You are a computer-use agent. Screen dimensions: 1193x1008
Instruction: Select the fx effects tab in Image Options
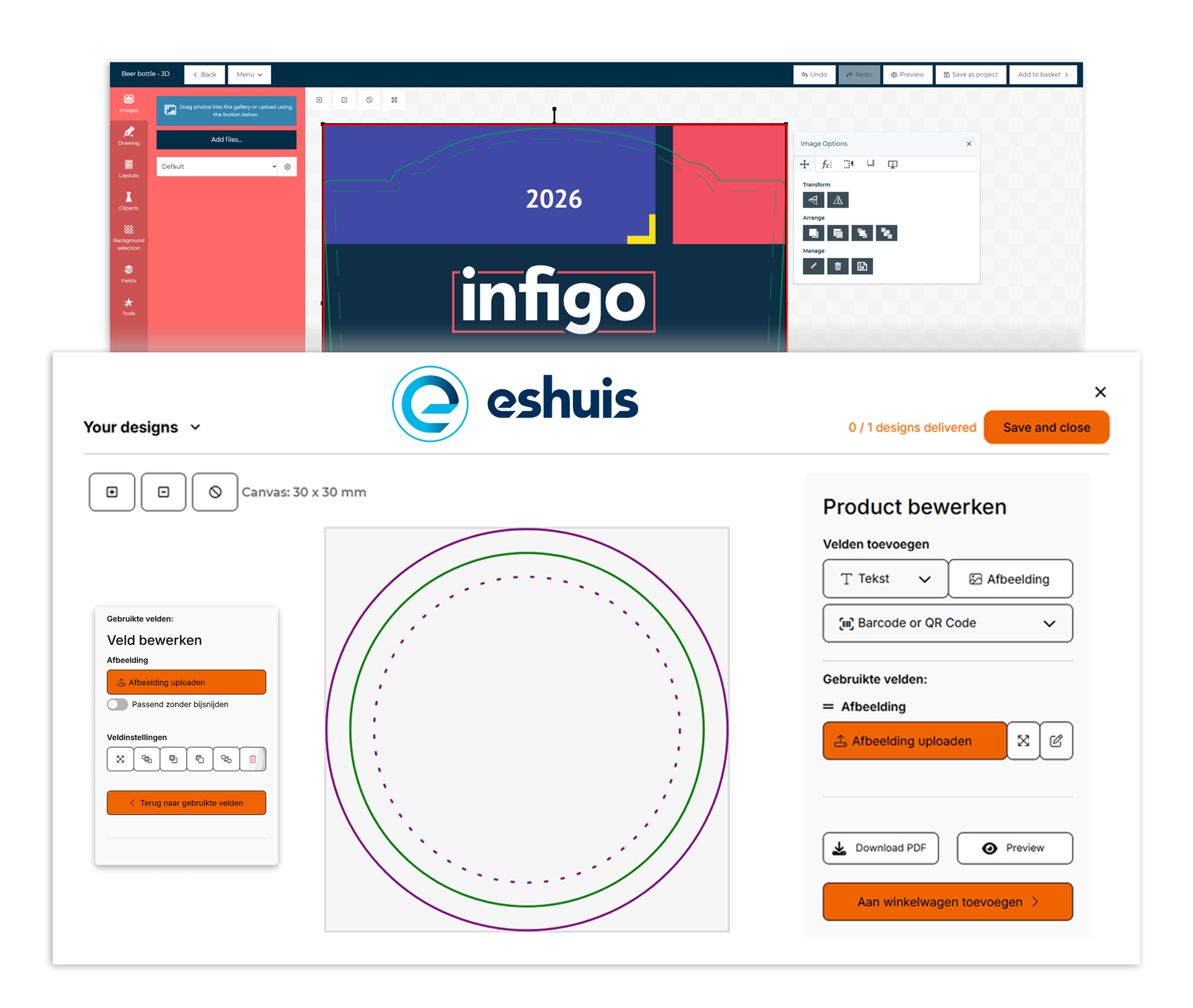pyautogui.click(x=826, y=164)
